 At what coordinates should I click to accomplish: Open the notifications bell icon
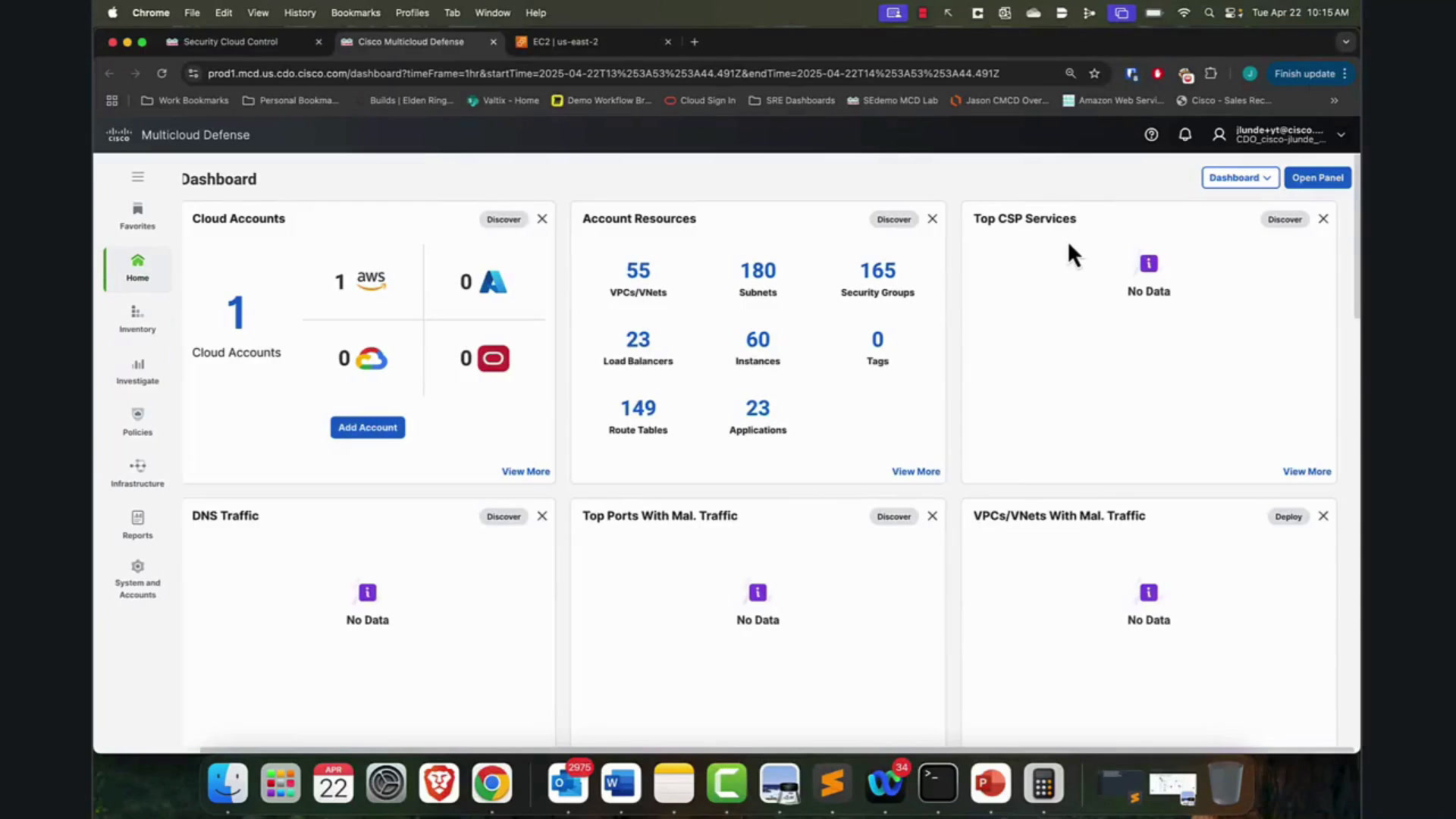click(x=1185, y=134)
